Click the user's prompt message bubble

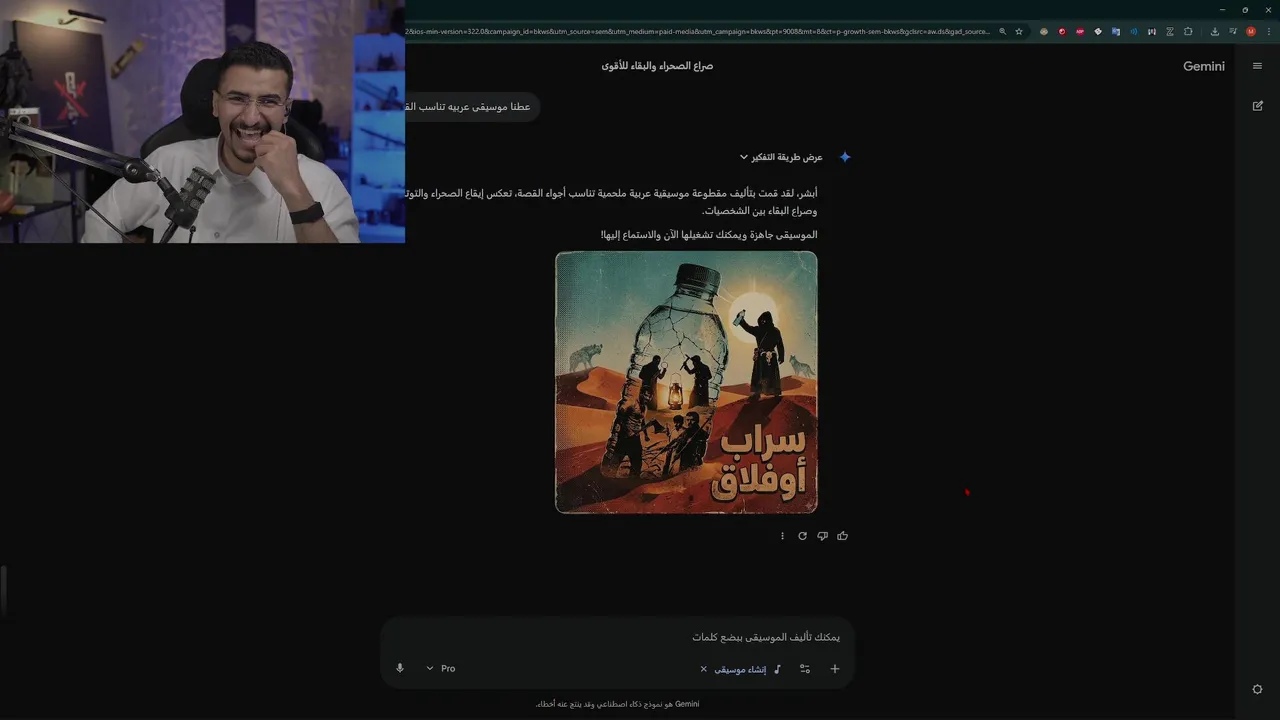point(472,107)
